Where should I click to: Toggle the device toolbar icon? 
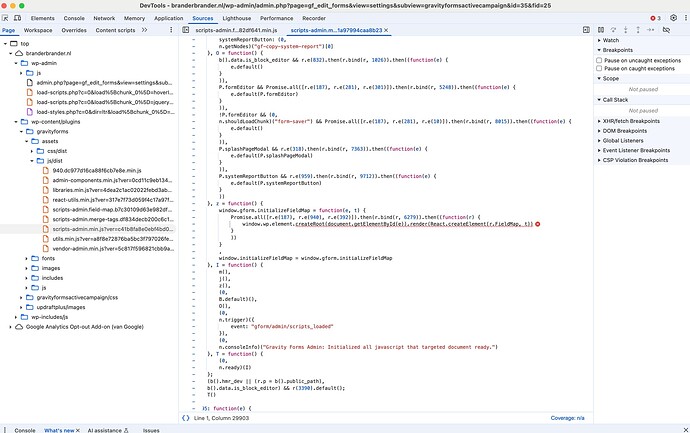(x=18, y=18)
